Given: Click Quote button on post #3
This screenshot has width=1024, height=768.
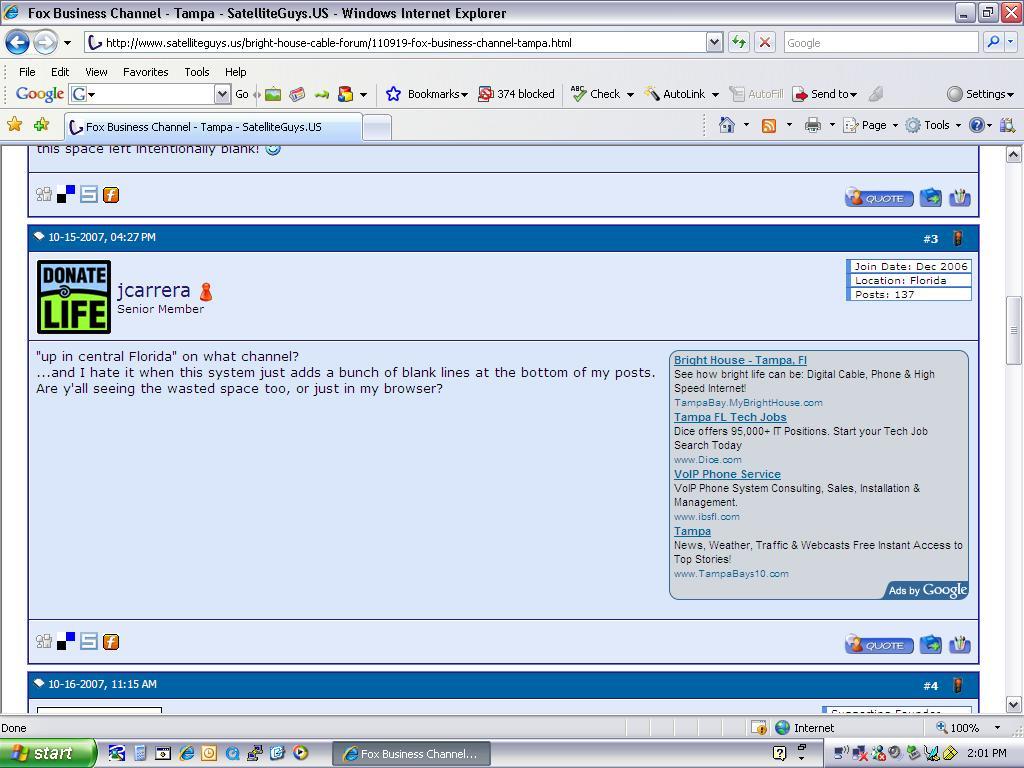Looking at the screenshot, I should point(879,645).
